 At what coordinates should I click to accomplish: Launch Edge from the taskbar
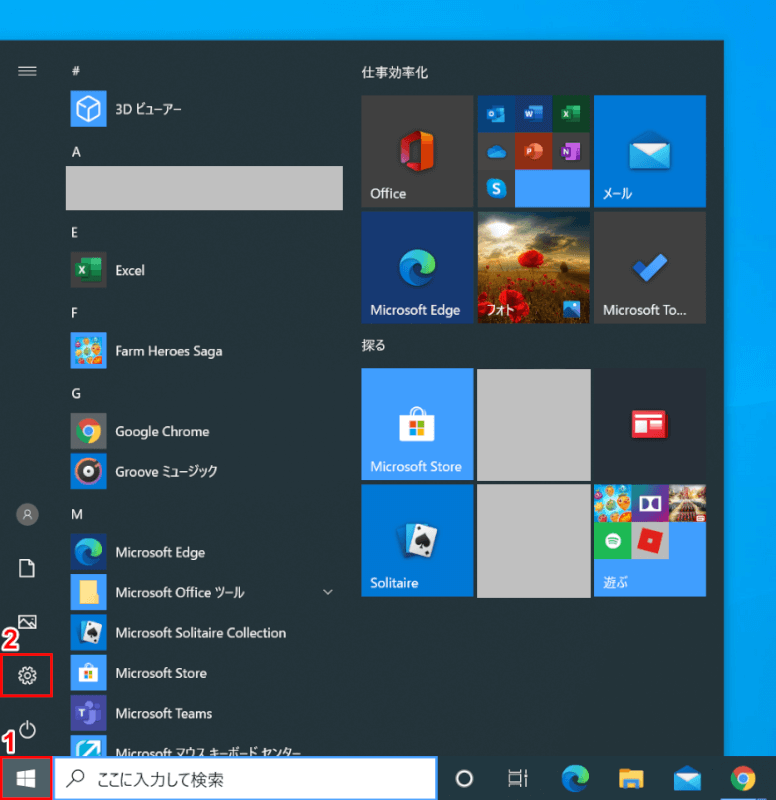coord(575,779)
